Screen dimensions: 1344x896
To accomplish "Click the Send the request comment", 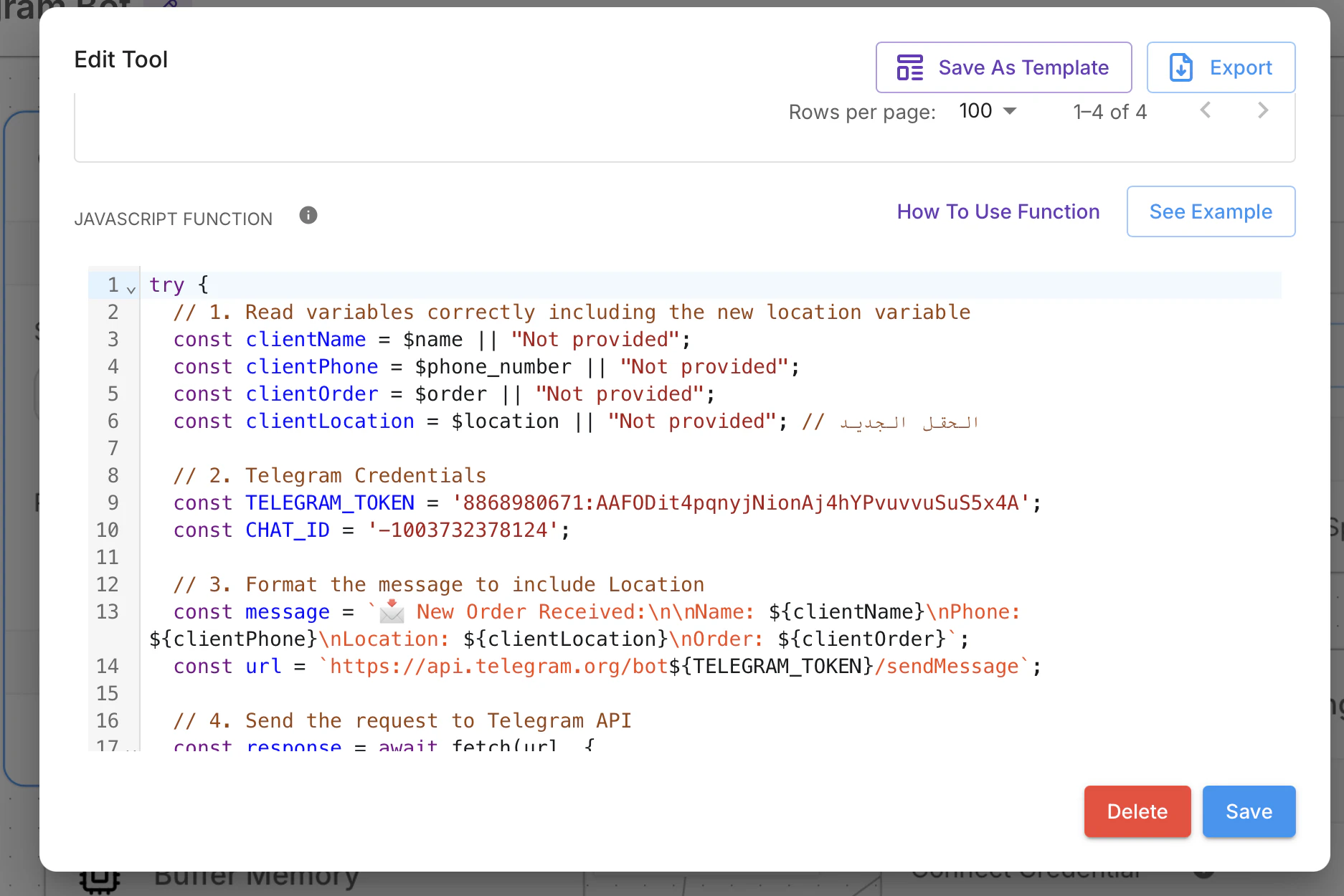I will 402,720.
